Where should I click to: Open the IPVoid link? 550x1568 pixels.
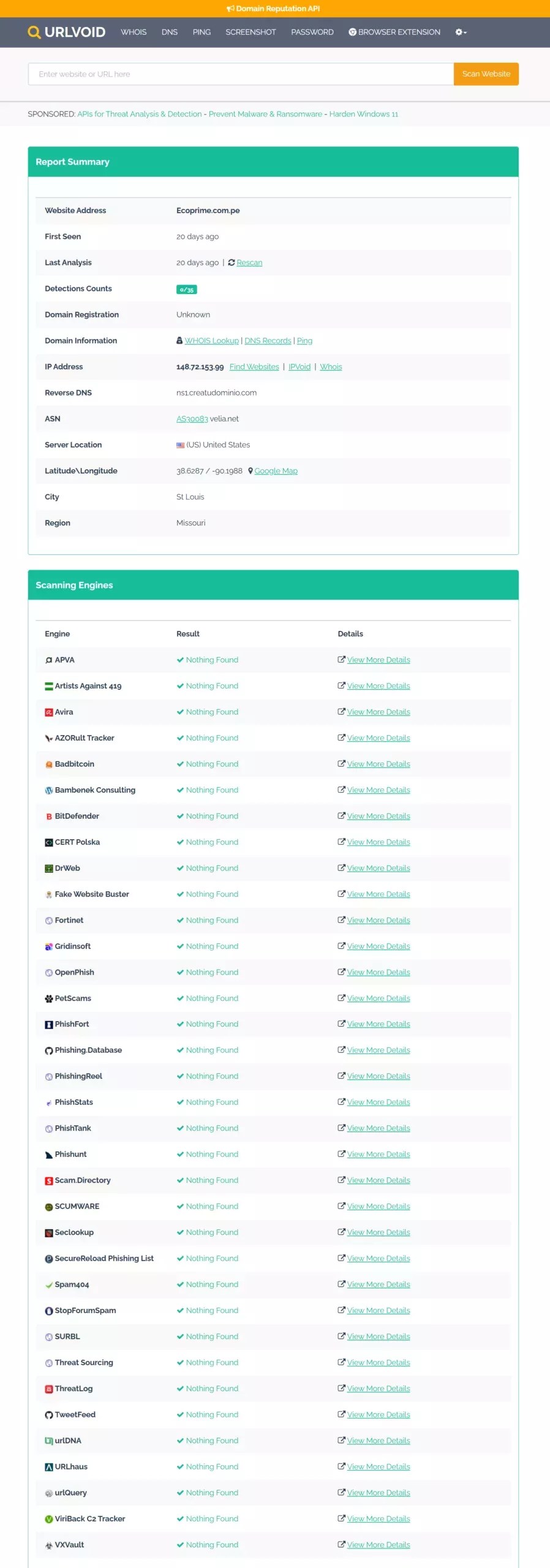click(x=299, y=367)
